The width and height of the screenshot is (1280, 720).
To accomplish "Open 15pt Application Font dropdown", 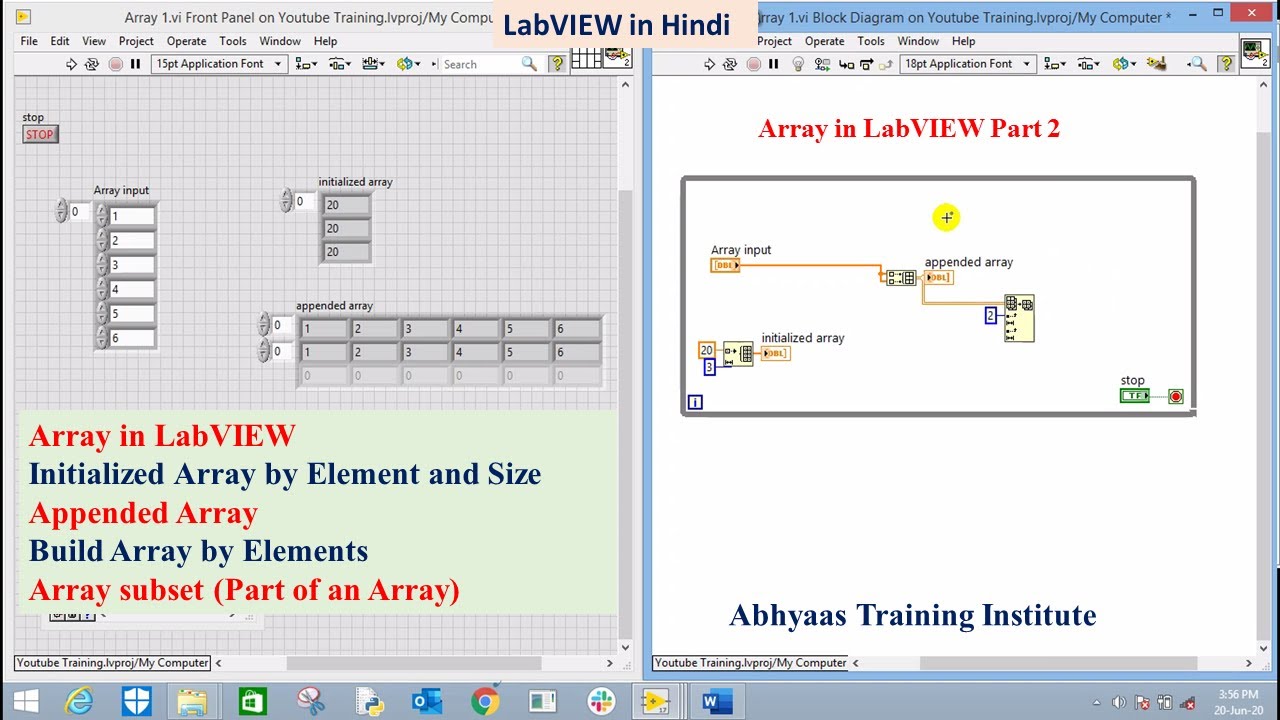I will [x=220, y=64].
